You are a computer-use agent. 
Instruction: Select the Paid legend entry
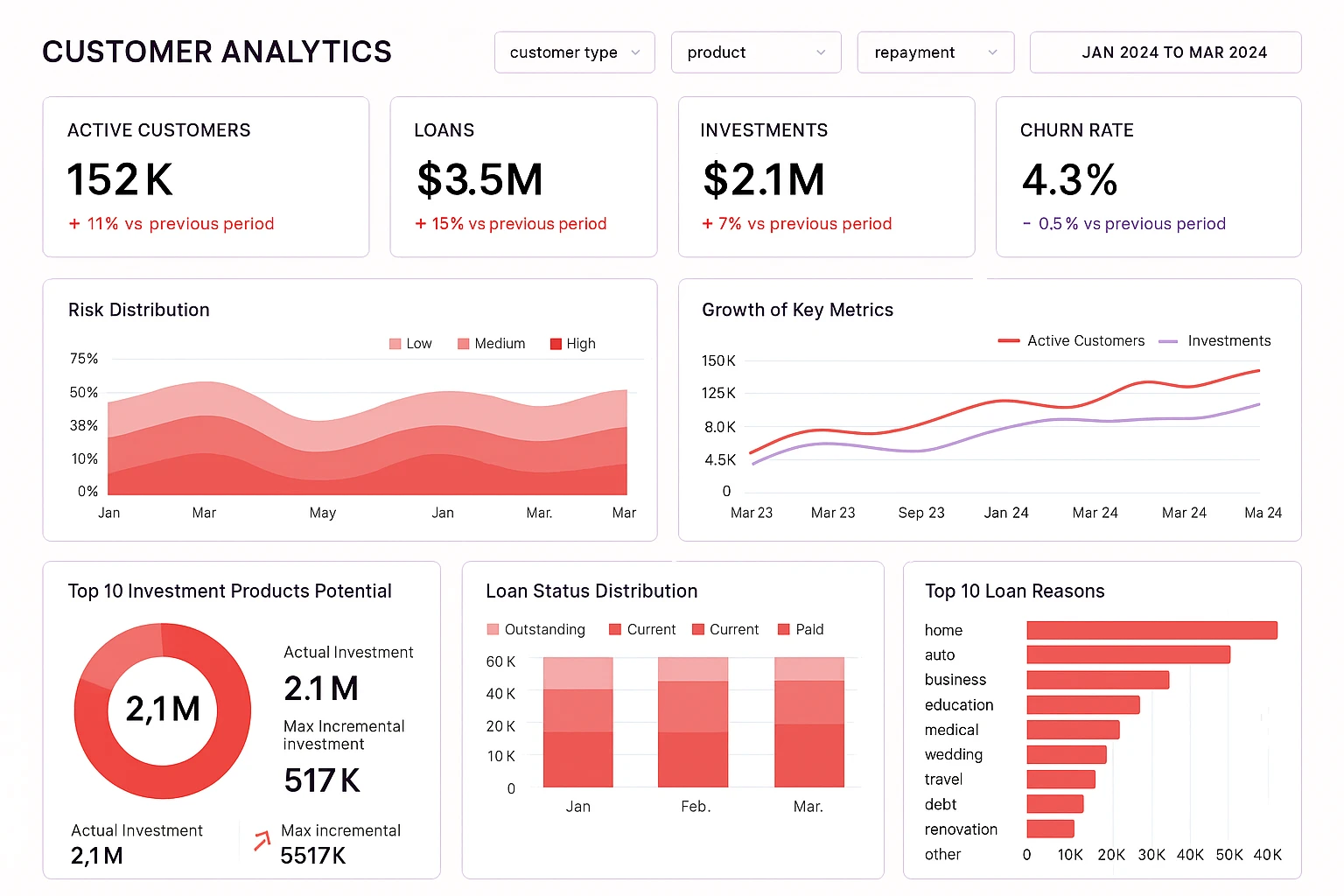tap(800, 629)
